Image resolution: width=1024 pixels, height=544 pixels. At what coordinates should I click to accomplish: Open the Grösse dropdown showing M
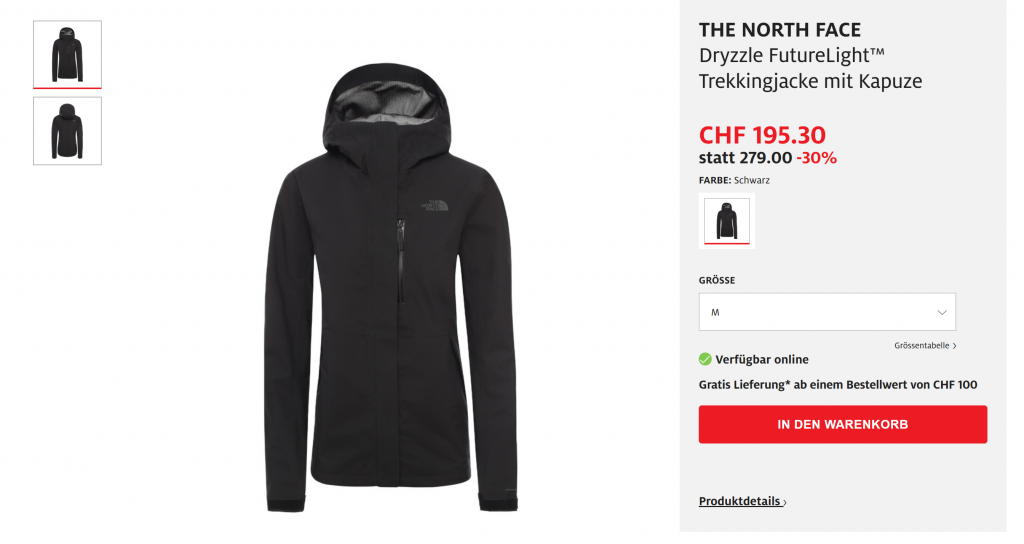click(827, 312)
